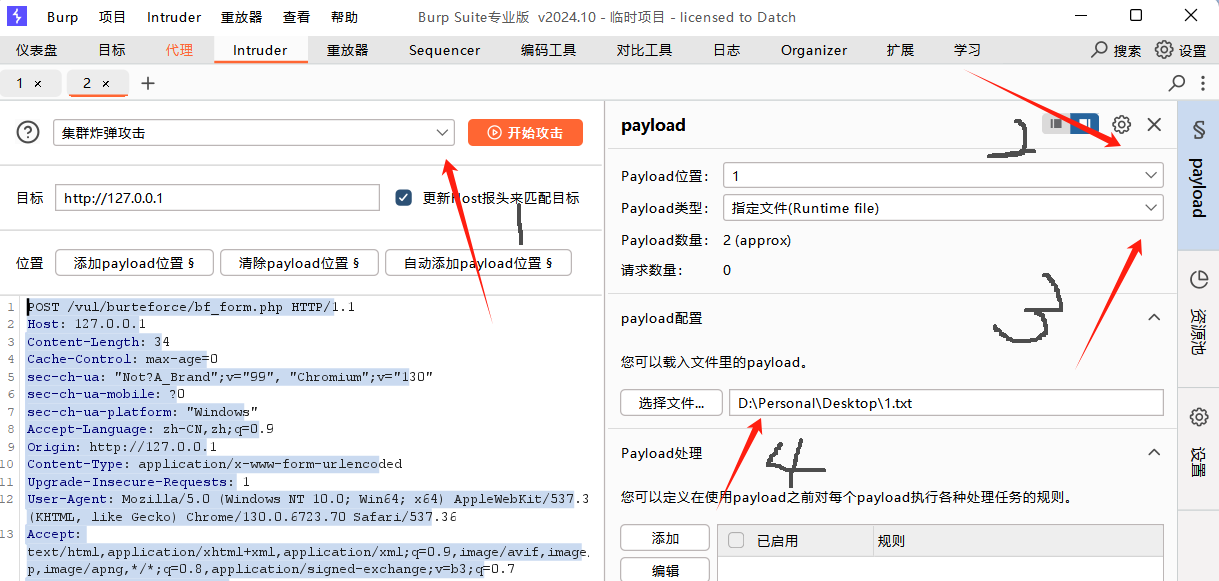Open the 帮助 menu
Image resolution: width=1219 pixels, height=581 pixels.
(x=344, y=17)
